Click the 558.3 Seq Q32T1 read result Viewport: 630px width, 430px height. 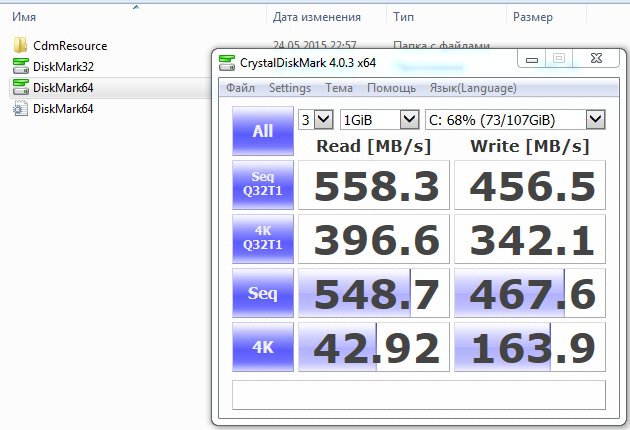(374, 185)
